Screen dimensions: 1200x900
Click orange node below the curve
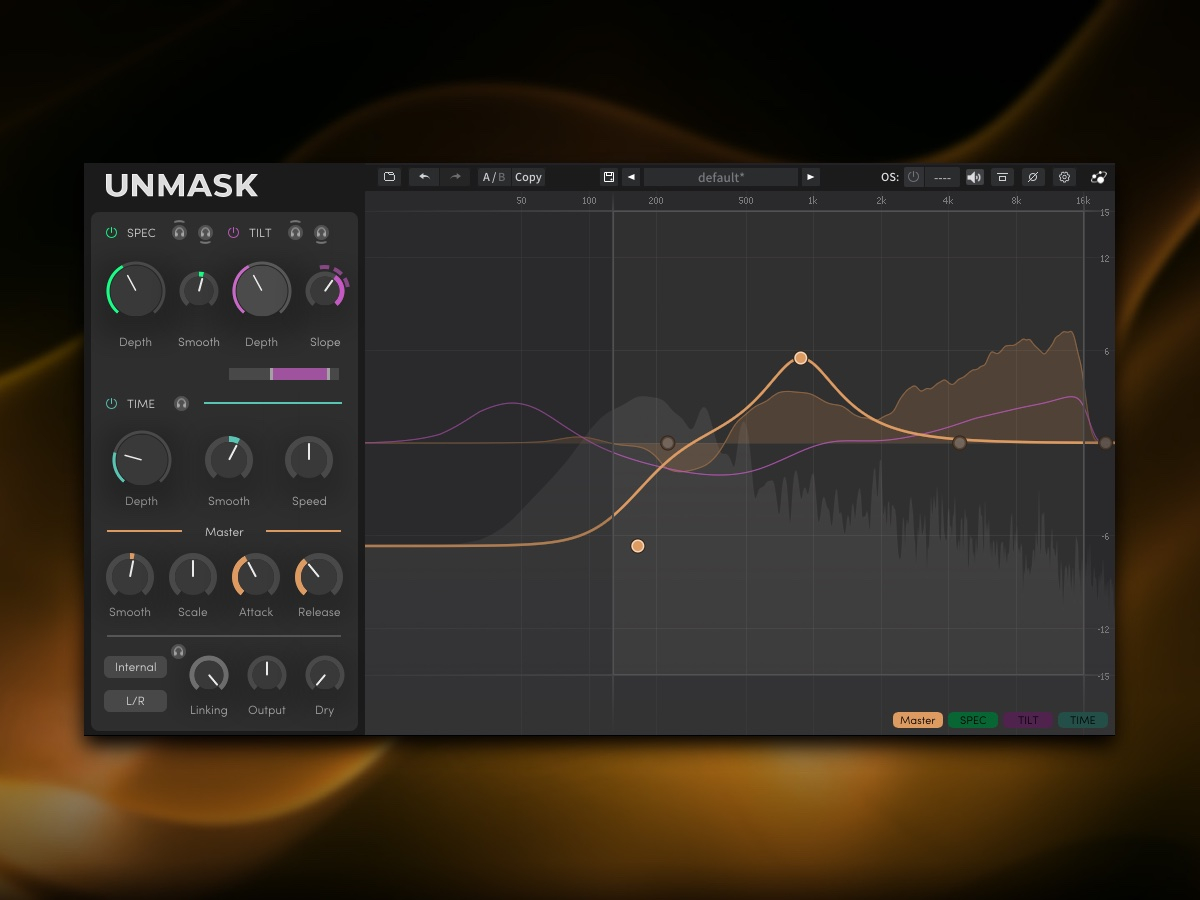tap(638, 546)
